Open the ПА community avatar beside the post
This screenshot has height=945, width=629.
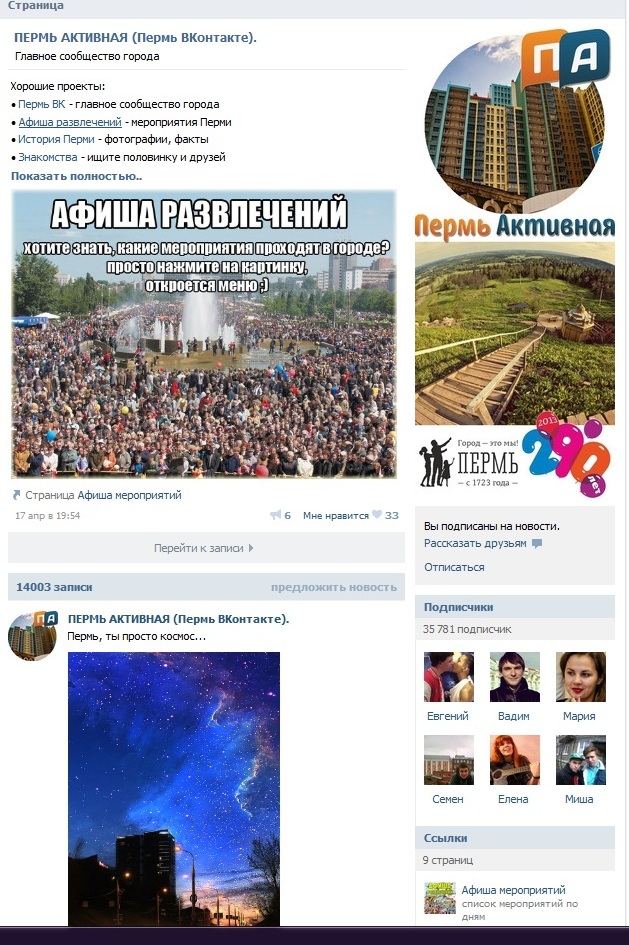coord(33,635)
